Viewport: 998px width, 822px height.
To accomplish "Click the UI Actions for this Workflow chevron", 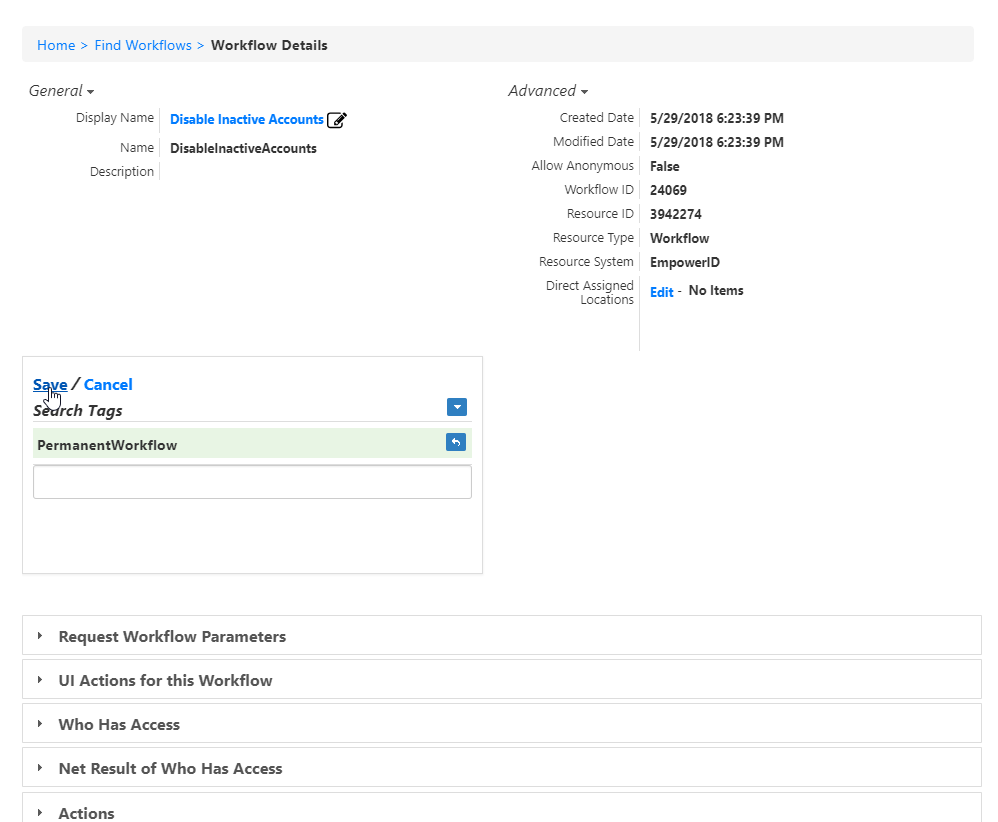I will pos(39,680).
